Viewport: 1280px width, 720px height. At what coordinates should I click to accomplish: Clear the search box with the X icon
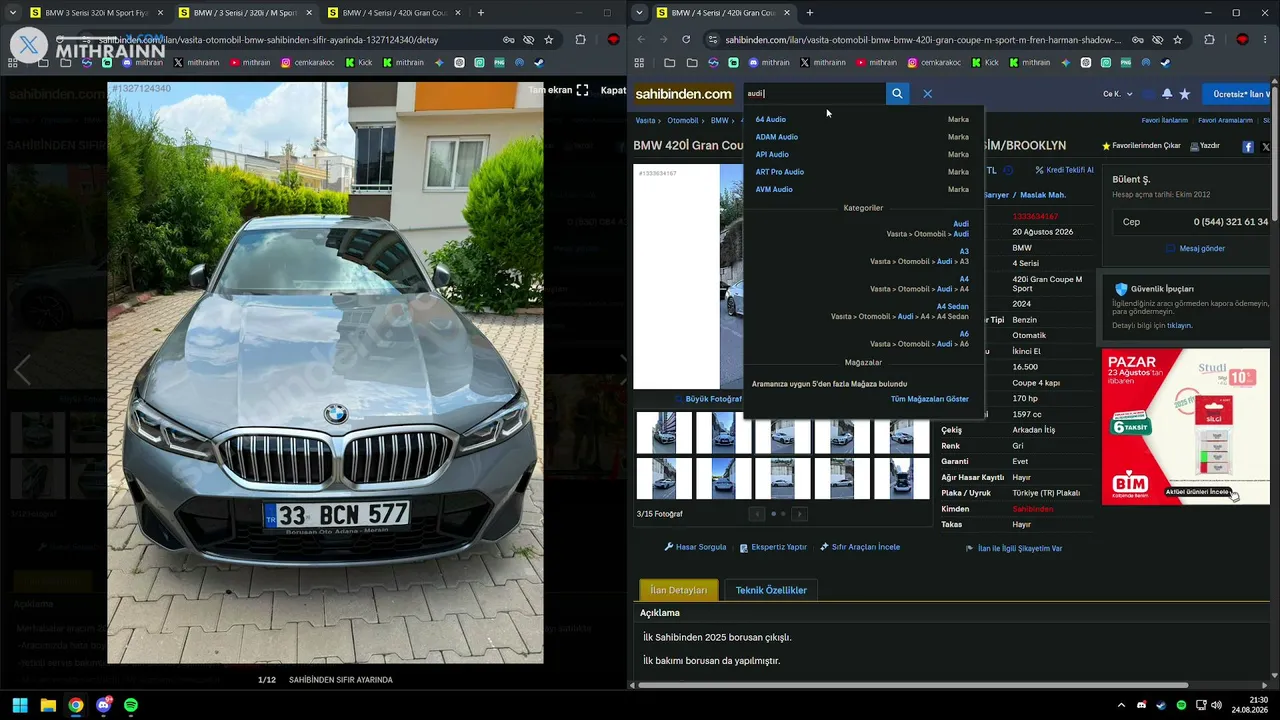point(928,94)
